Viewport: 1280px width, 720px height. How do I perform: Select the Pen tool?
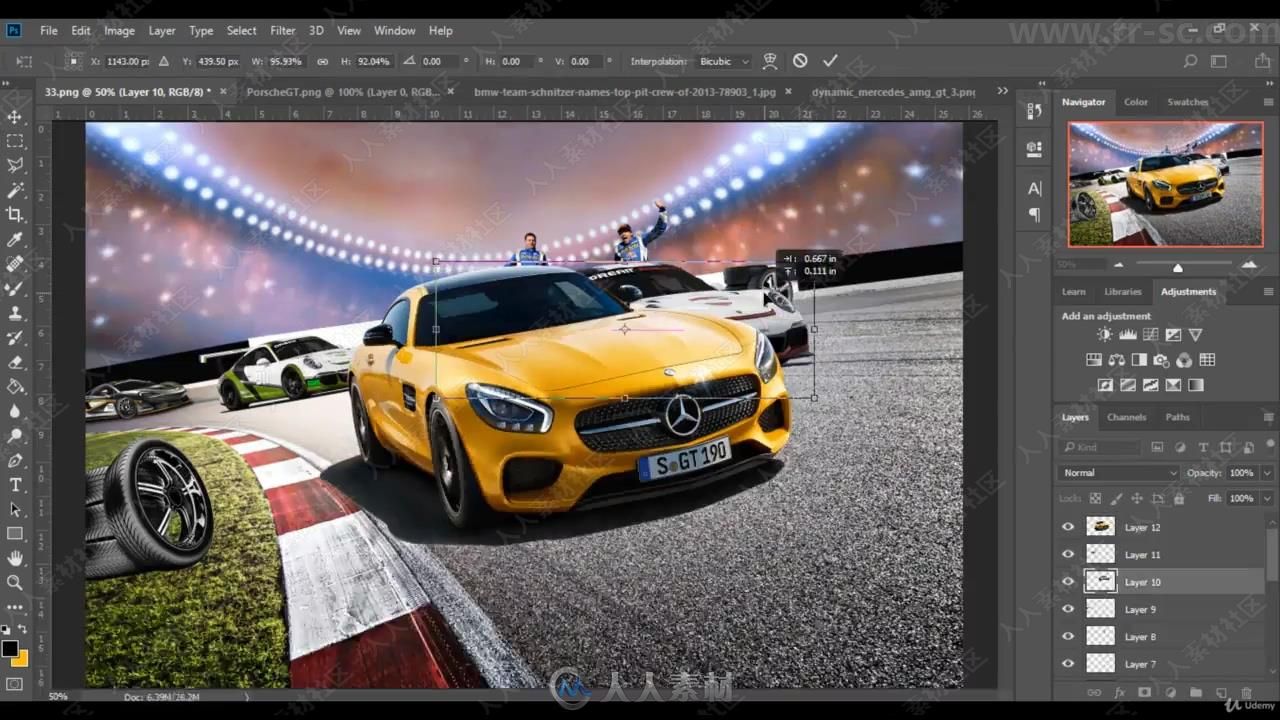15,460
